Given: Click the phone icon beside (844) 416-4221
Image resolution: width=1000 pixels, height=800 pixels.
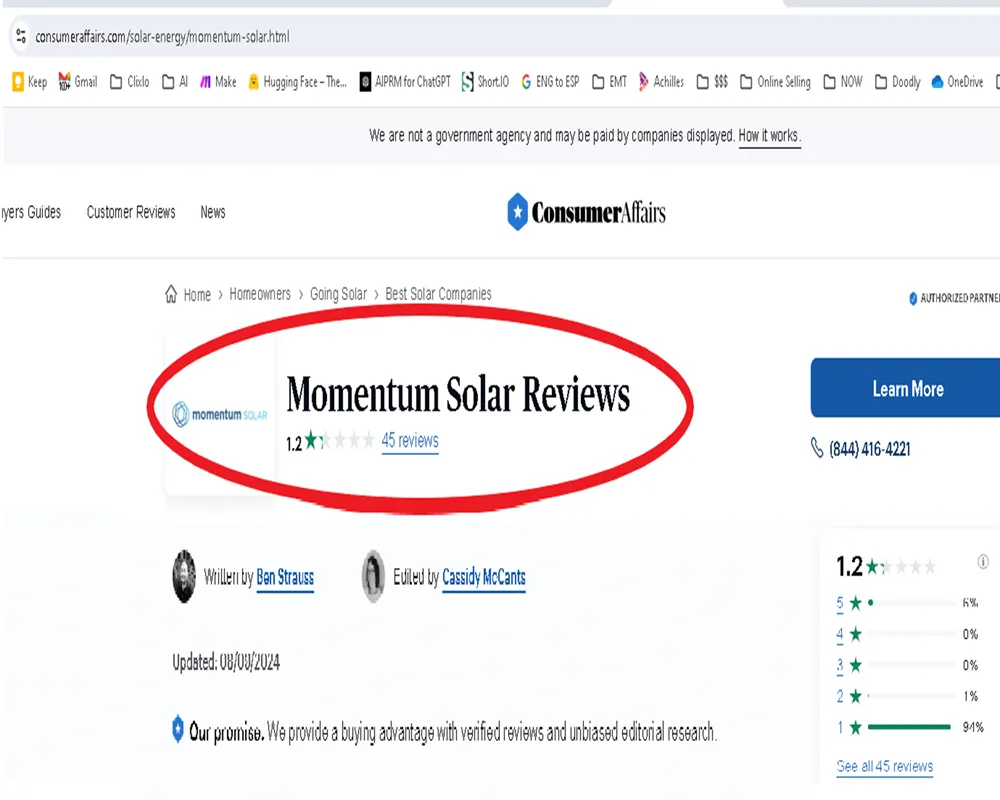Looking at the screenshot, I should point(817,448).
